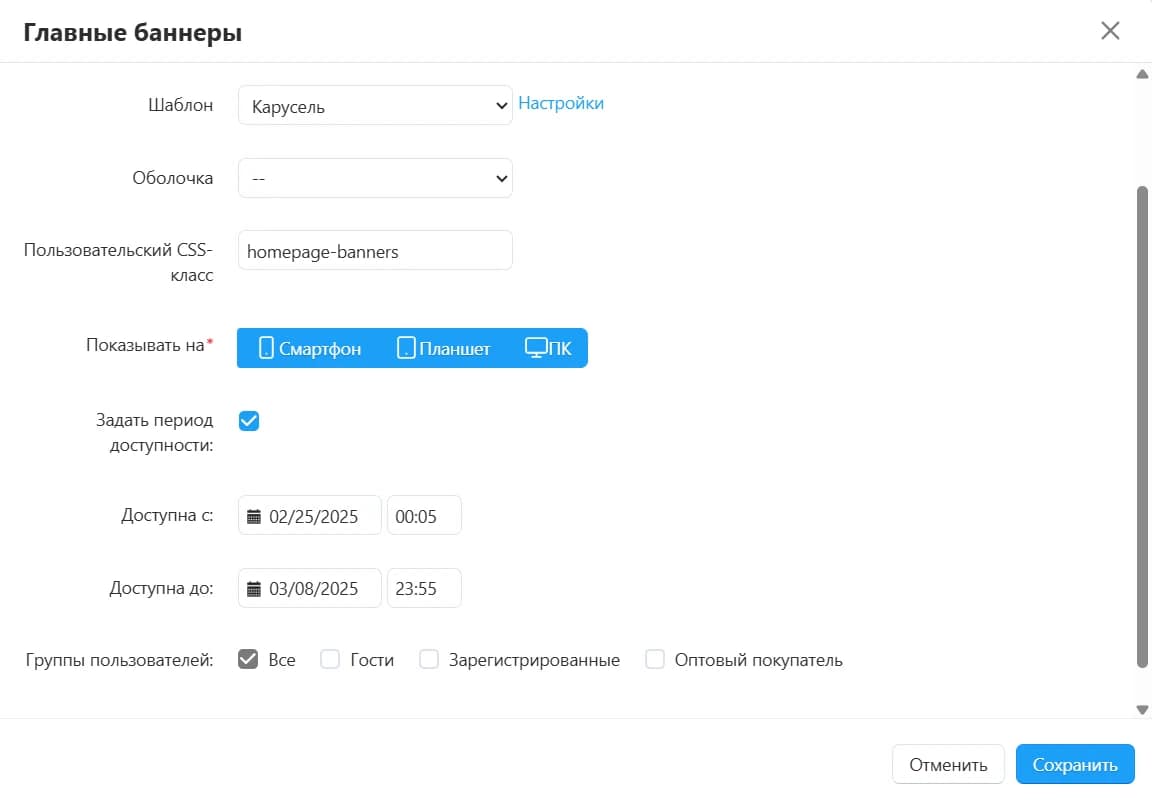Viewport: 1152px width, 803px height.
Task: Check the Зарегистрированные checkbox
Action: point(429,660)
